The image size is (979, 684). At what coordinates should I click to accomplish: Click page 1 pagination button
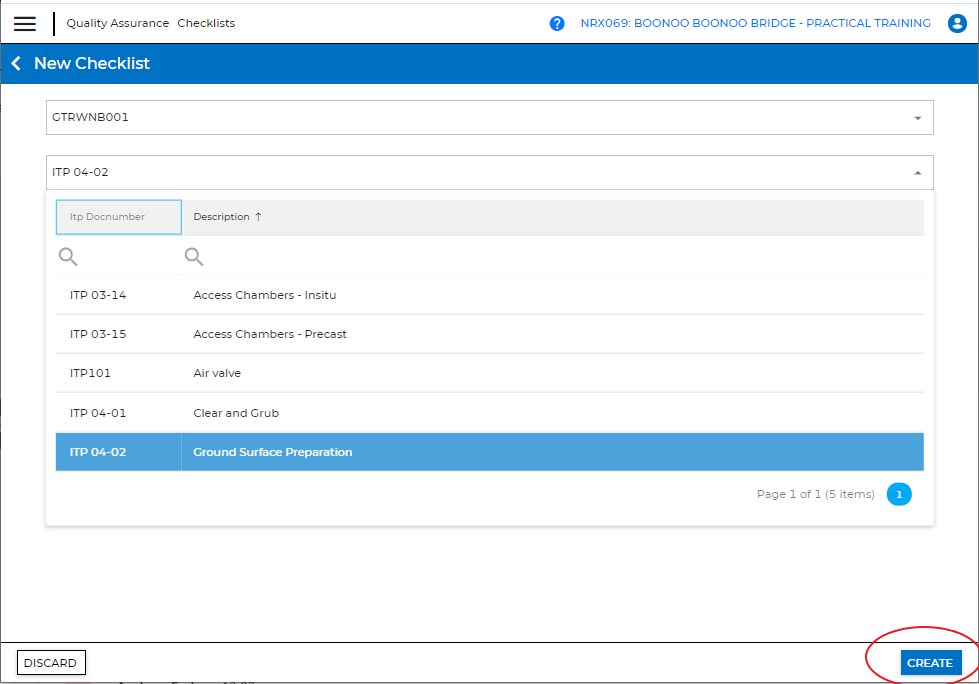(898, 494)
